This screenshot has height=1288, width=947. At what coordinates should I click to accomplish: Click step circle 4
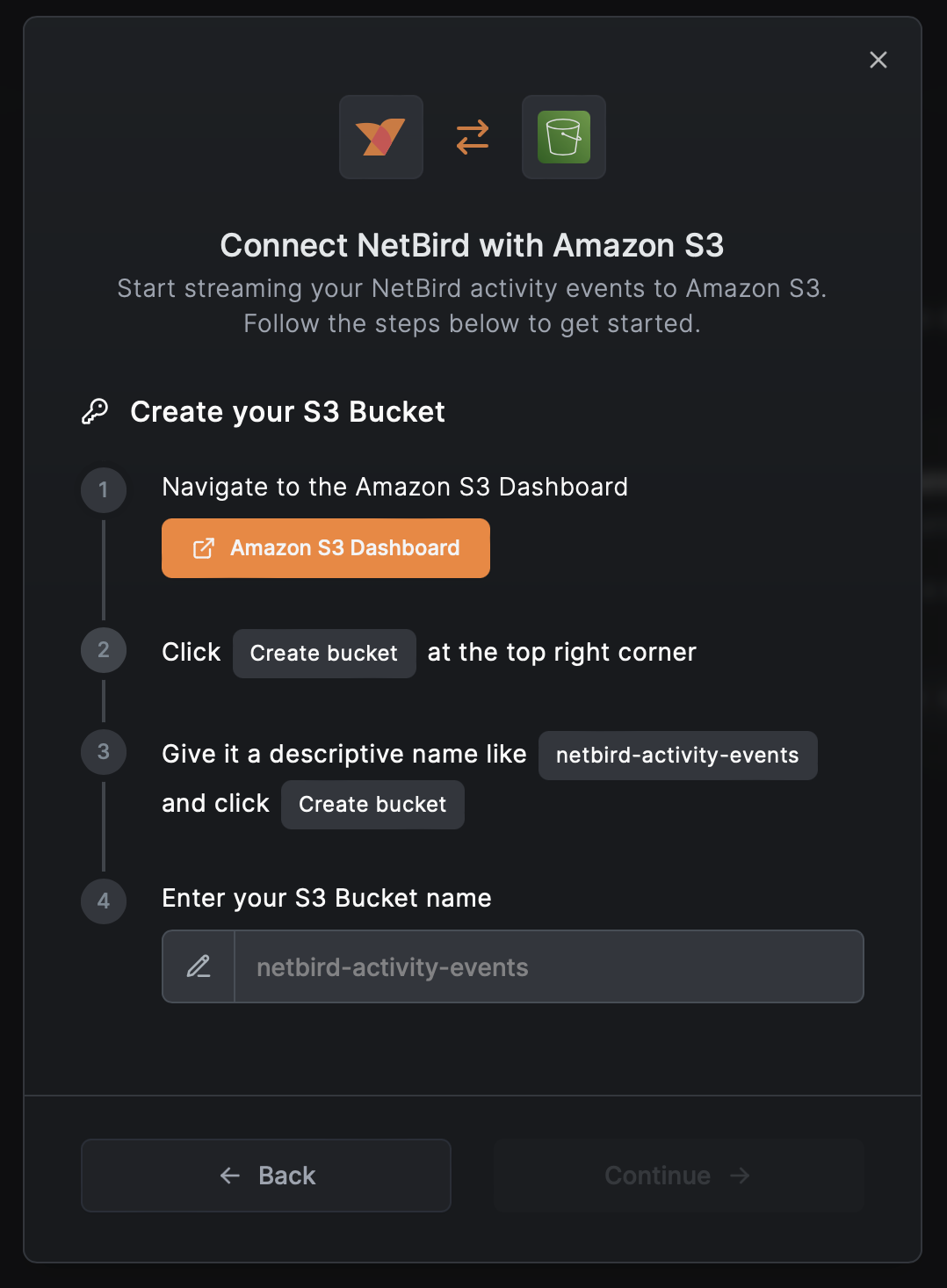tap(103, 901)
